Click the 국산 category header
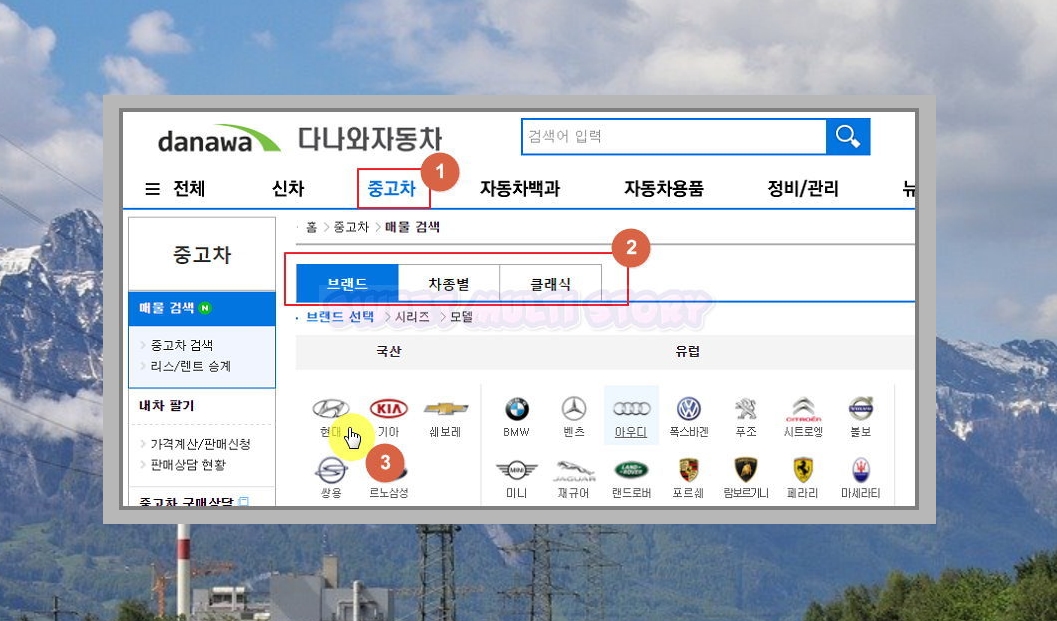The image size is (1057, 621). tap(389, 351)
